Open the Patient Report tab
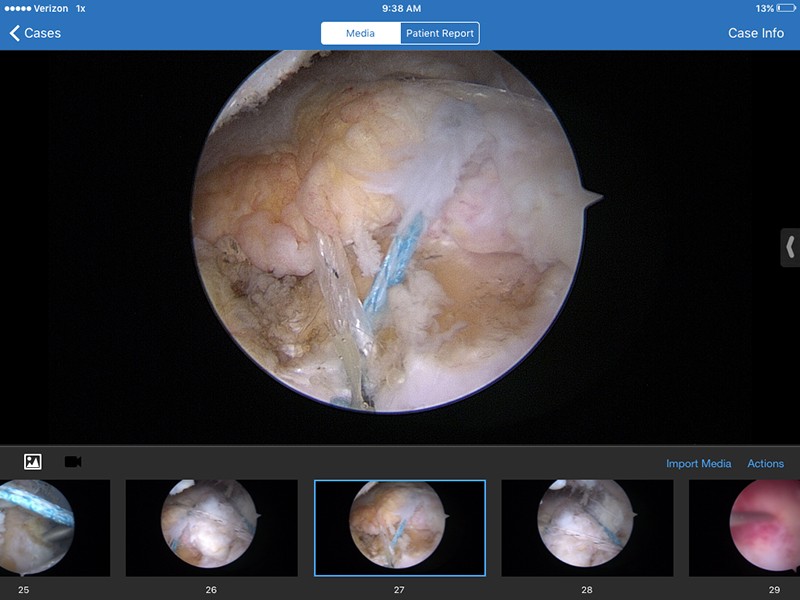The height and width of the screenshot is (600, 800). coord(440,33)
